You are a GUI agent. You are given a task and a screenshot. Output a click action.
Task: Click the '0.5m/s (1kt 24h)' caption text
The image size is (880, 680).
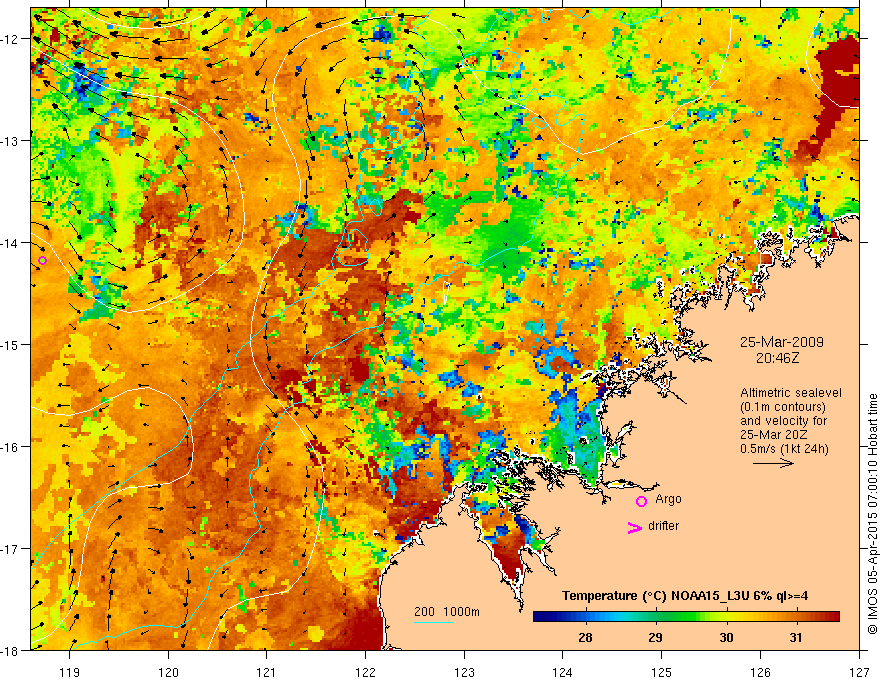click(784, 449)
